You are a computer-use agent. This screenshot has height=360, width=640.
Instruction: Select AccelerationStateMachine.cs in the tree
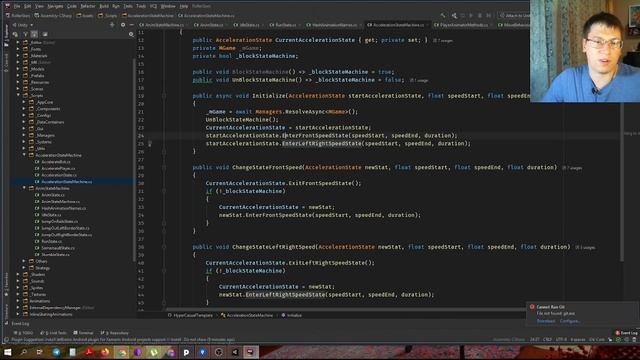[x=67, y=182]
